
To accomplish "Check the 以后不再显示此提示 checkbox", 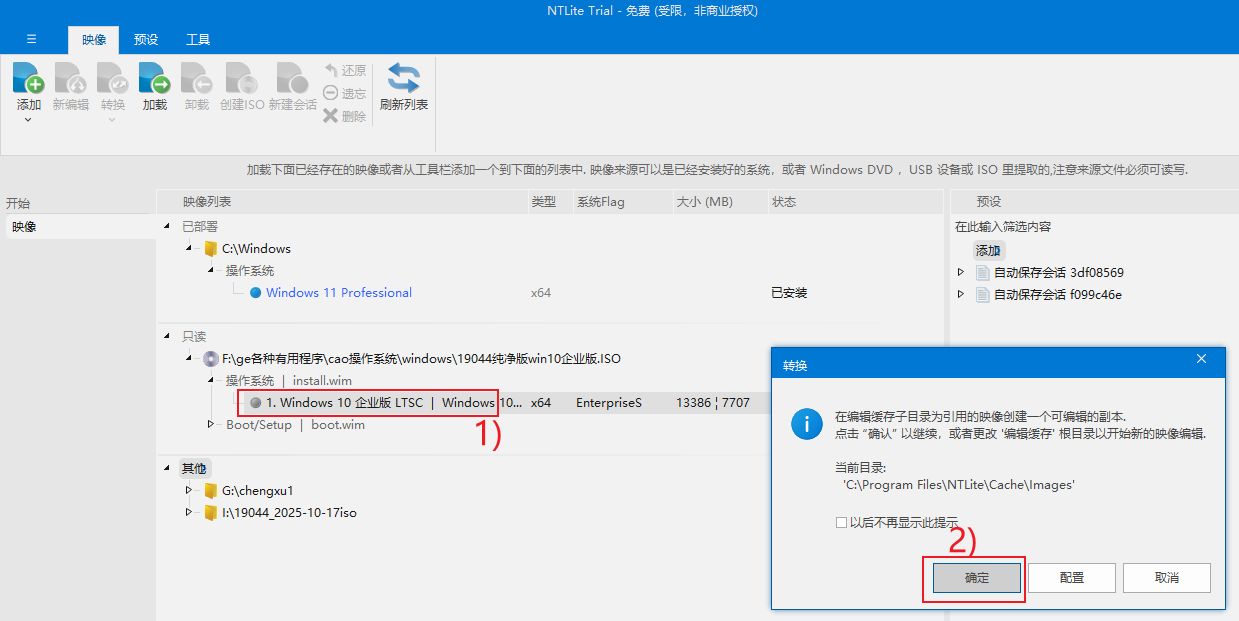I will click(841, 522).
